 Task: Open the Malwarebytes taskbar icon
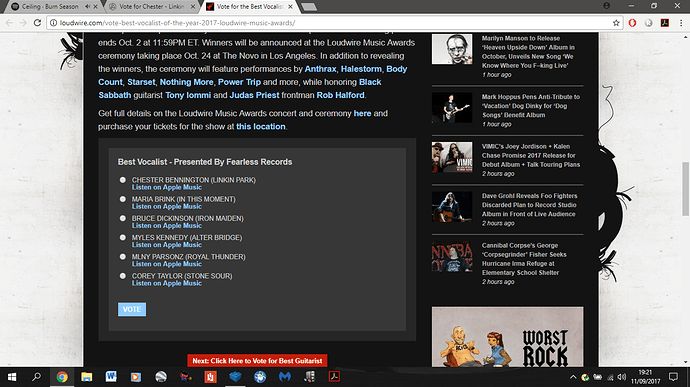point(285,376)
